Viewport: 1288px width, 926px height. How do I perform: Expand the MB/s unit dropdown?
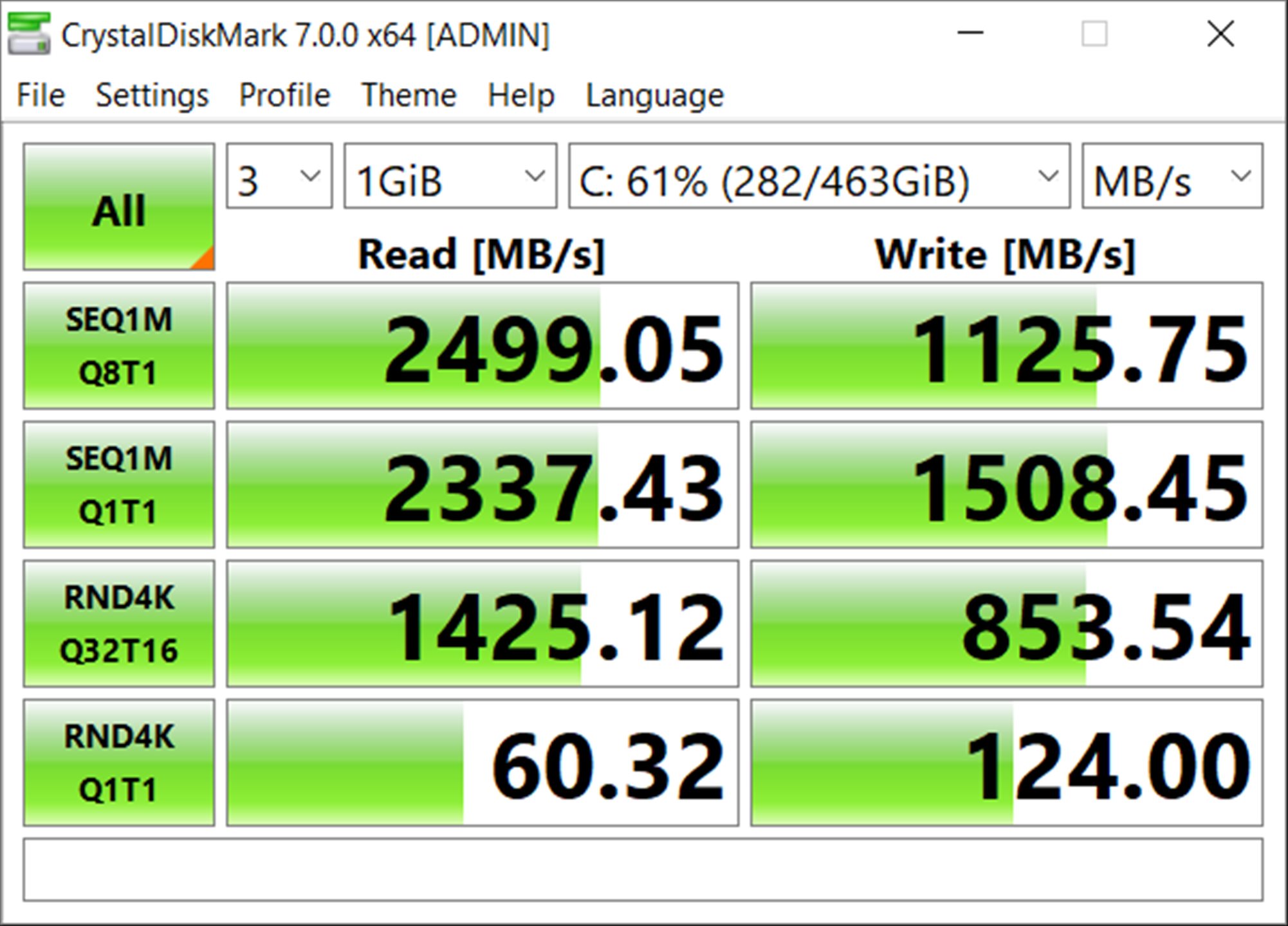[1172, 176]
